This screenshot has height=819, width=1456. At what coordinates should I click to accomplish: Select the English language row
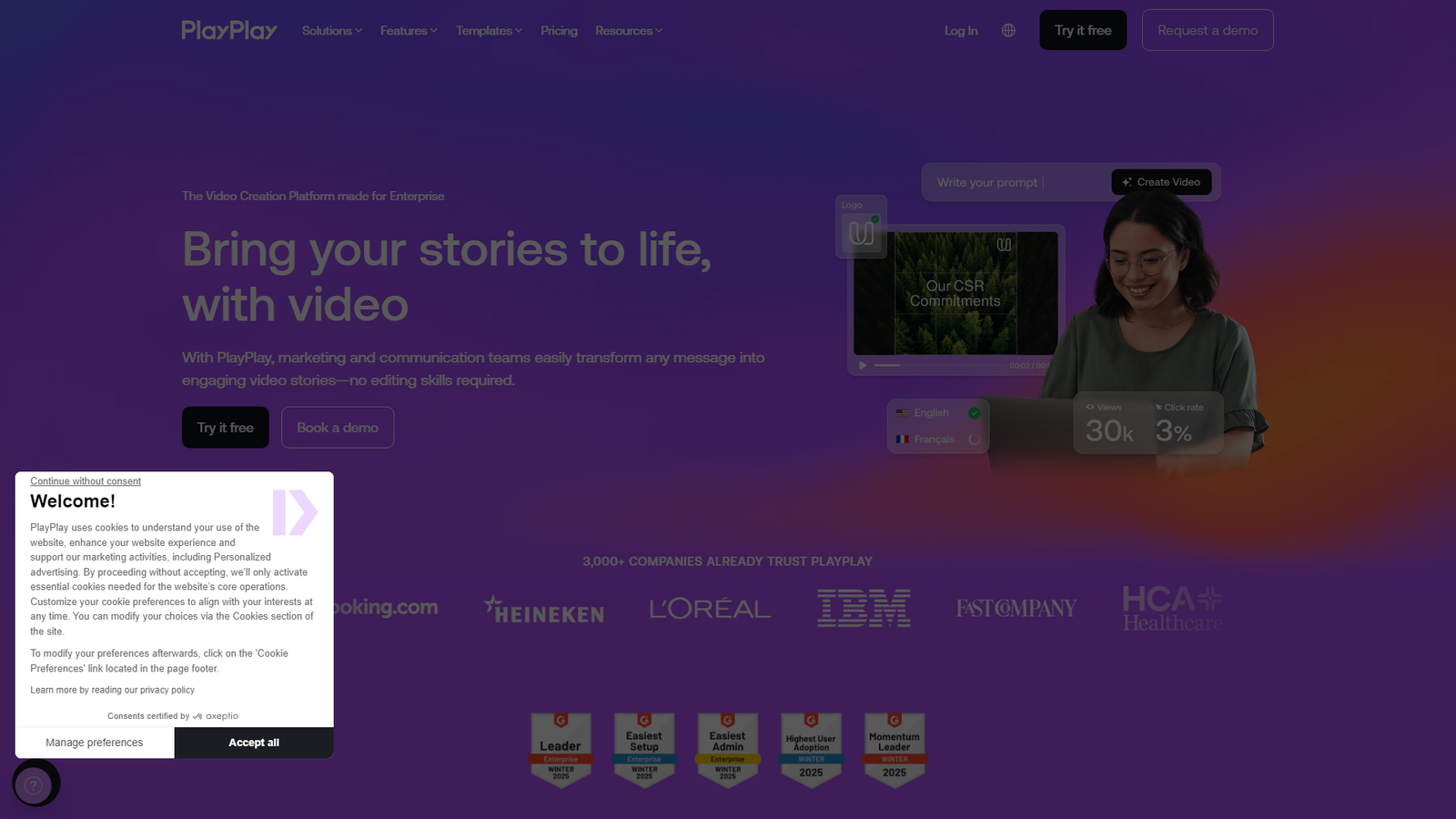click(938, 413)
